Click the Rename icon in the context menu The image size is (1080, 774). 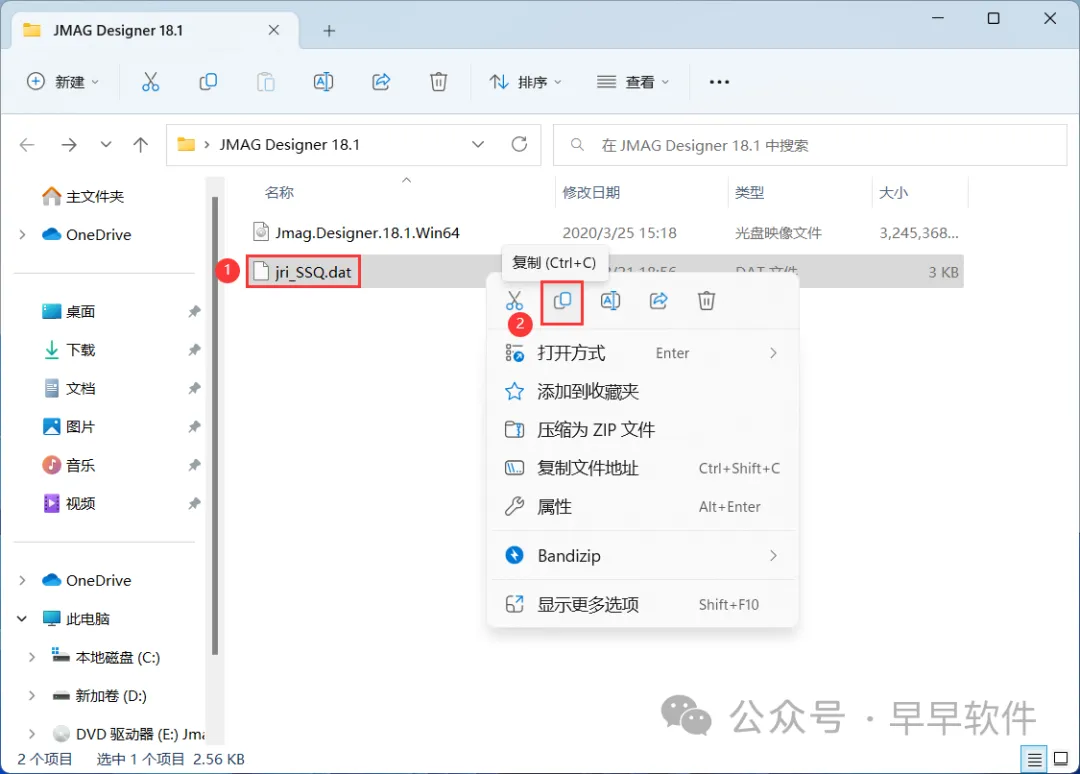click(x=610, y=300)
